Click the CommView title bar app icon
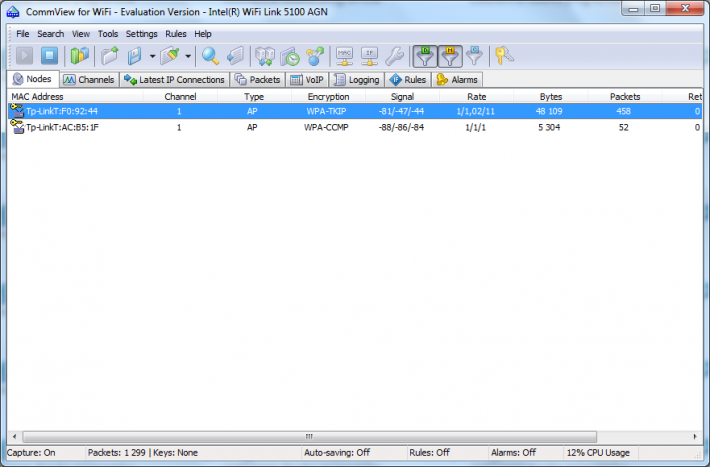 pyautogui.click(x=13, y=12)
